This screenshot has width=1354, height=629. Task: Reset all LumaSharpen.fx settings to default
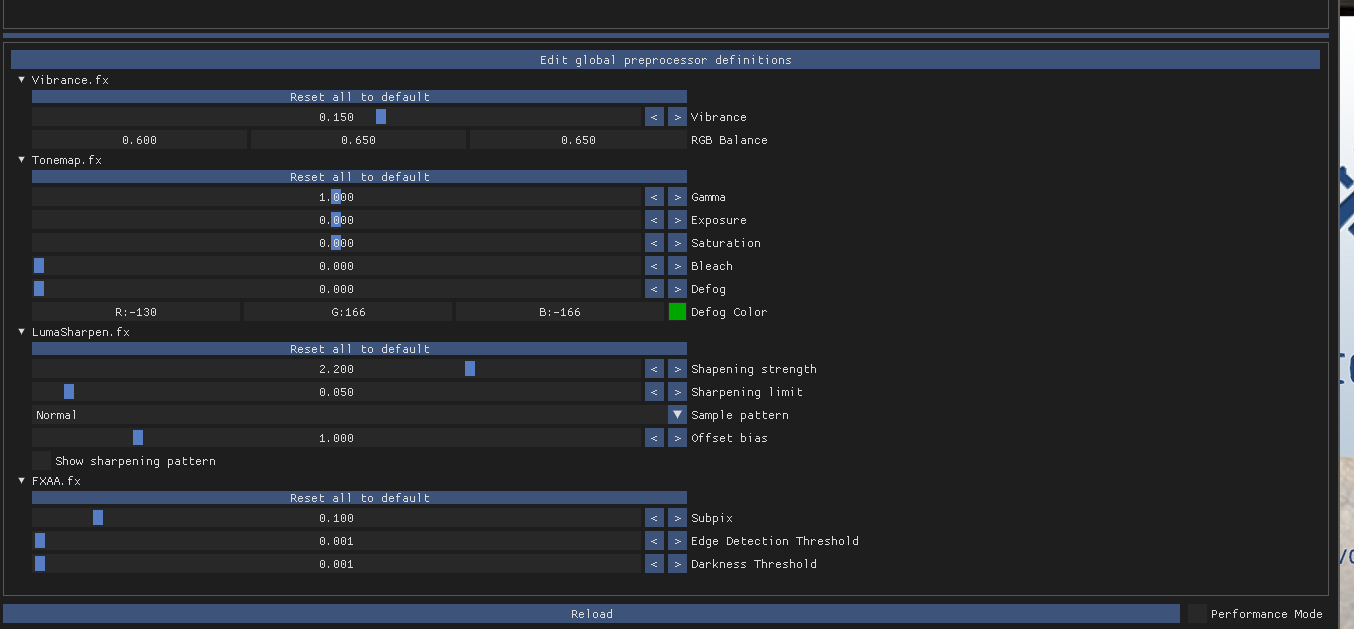(359, 349)
